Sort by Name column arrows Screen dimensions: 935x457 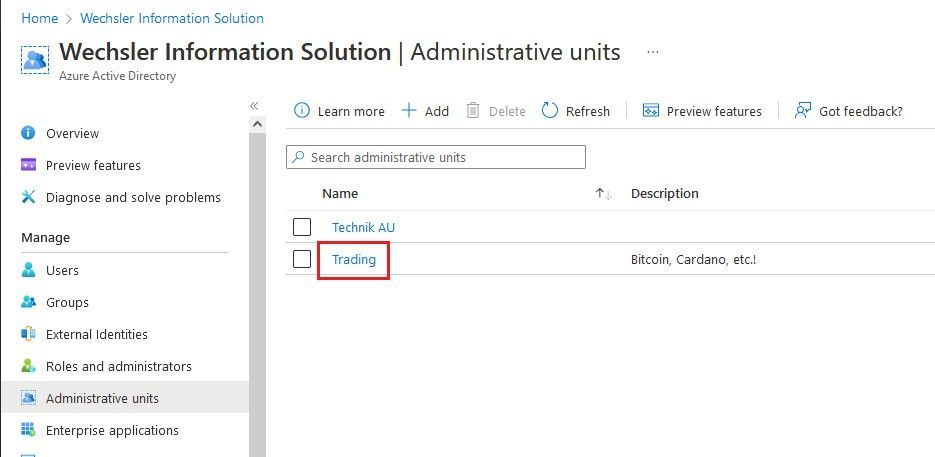click(x=603, y=194)
